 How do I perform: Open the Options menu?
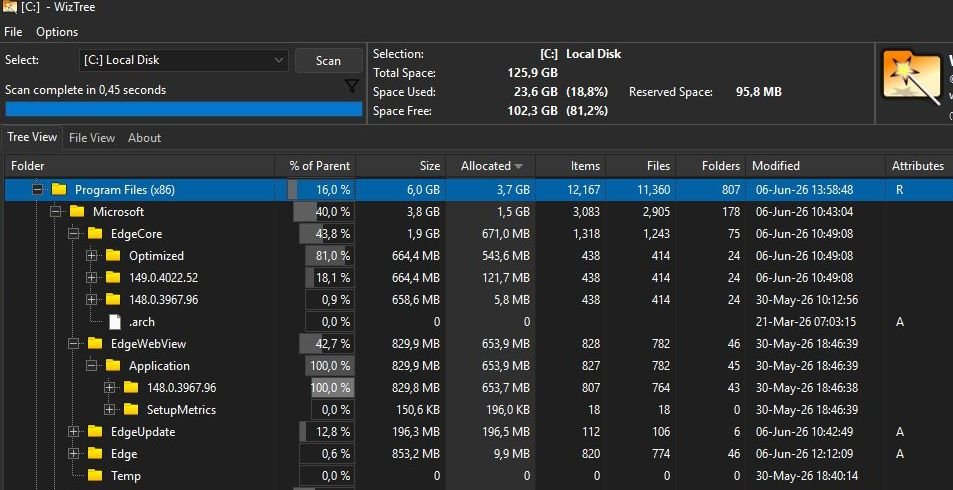coord(57,32)
